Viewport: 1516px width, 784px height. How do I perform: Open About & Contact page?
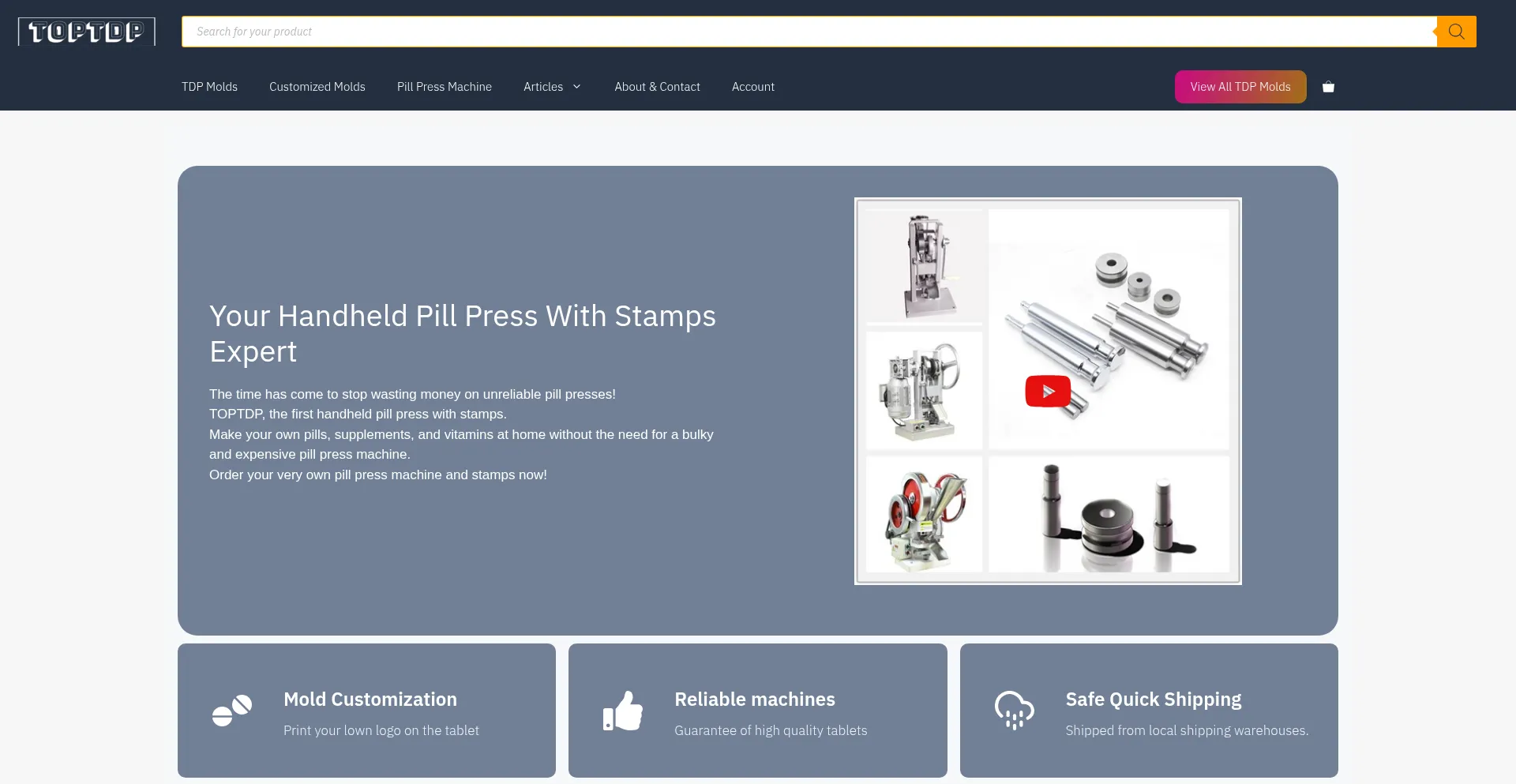click(x=658, y=87)
